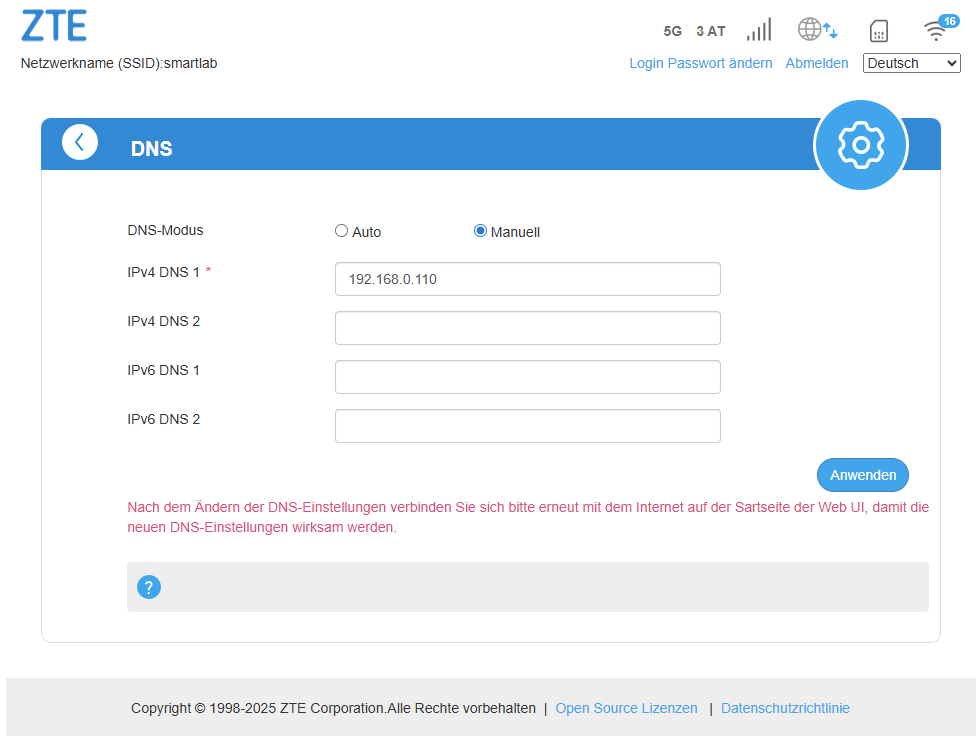978x736 pixels.
Task: Click the IPv4 DNS 2 input field
Action: click(527, 328)
